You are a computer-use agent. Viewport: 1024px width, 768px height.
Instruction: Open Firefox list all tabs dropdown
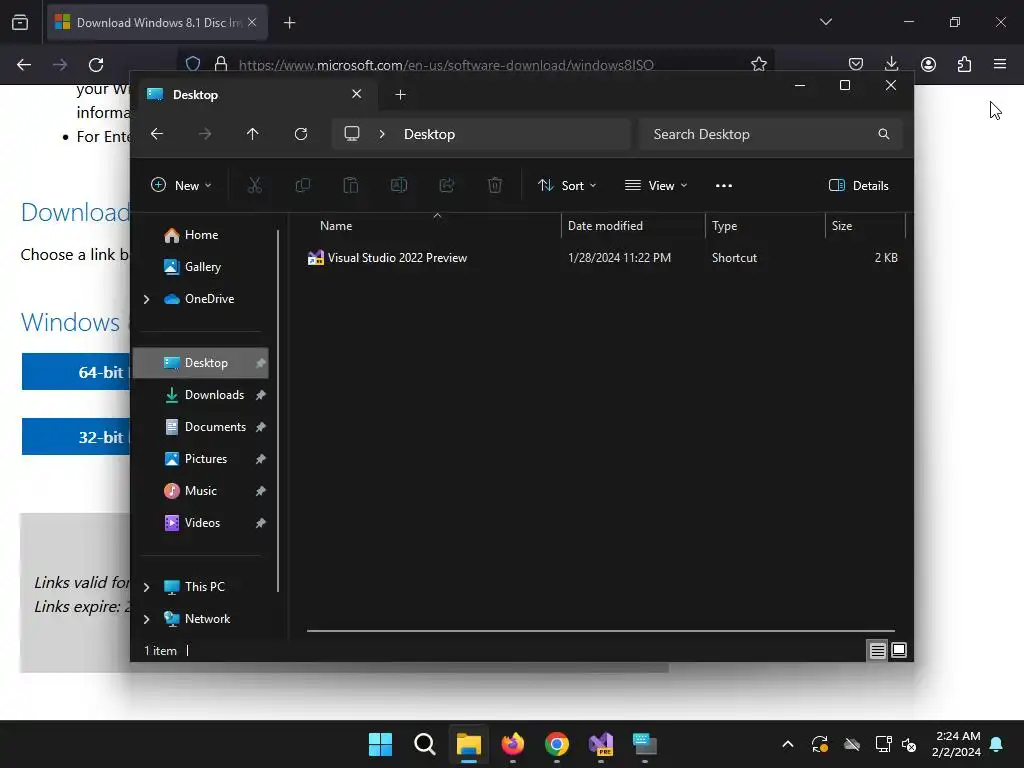tap(825, 22)
